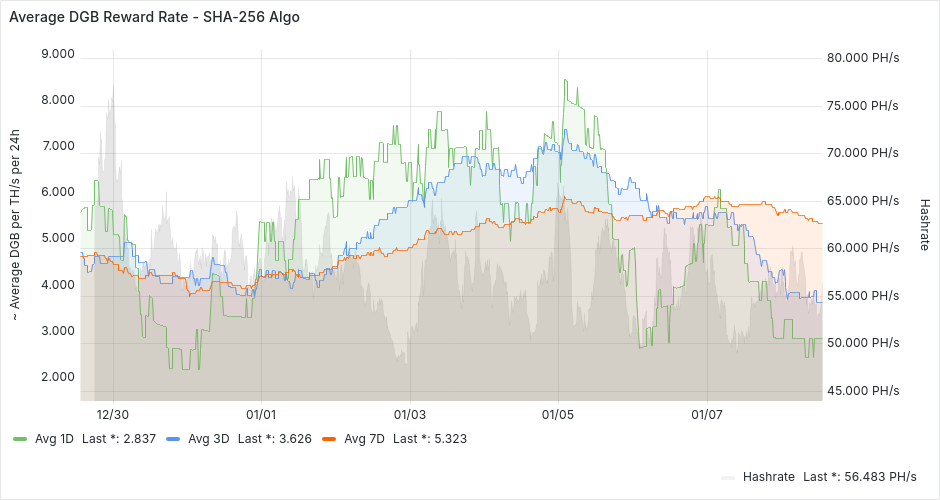Click the 01/07 date on x-axis
This screenshot has width=940, height=500.
point(707,414)
